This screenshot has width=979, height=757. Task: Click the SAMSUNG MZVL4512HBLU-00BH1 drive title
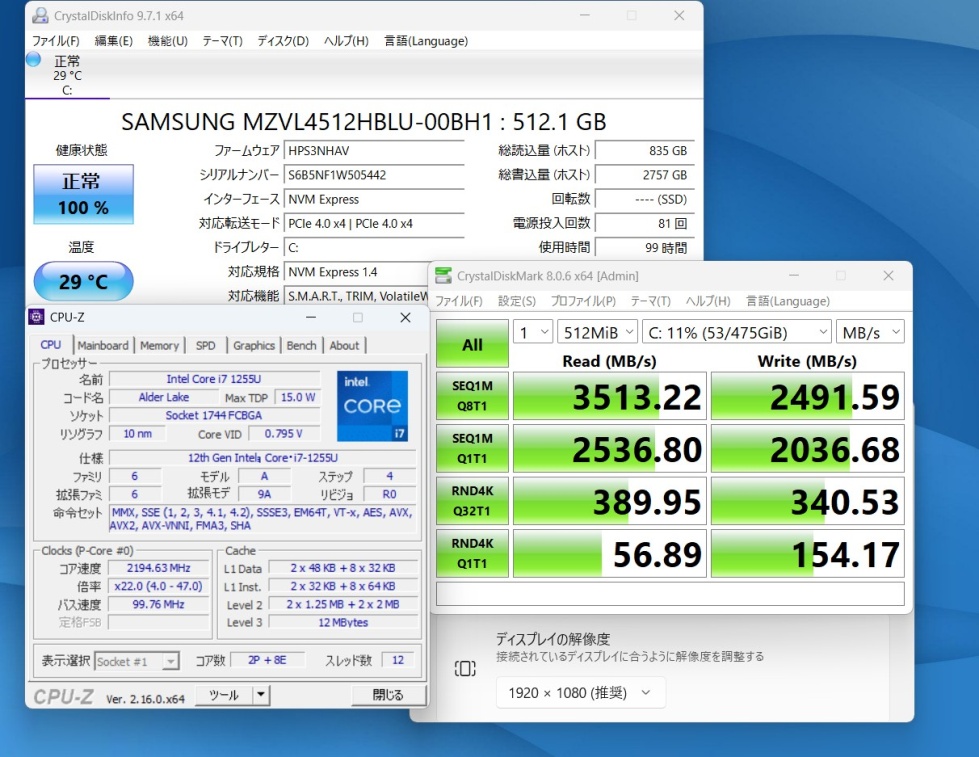pos(363,121)
